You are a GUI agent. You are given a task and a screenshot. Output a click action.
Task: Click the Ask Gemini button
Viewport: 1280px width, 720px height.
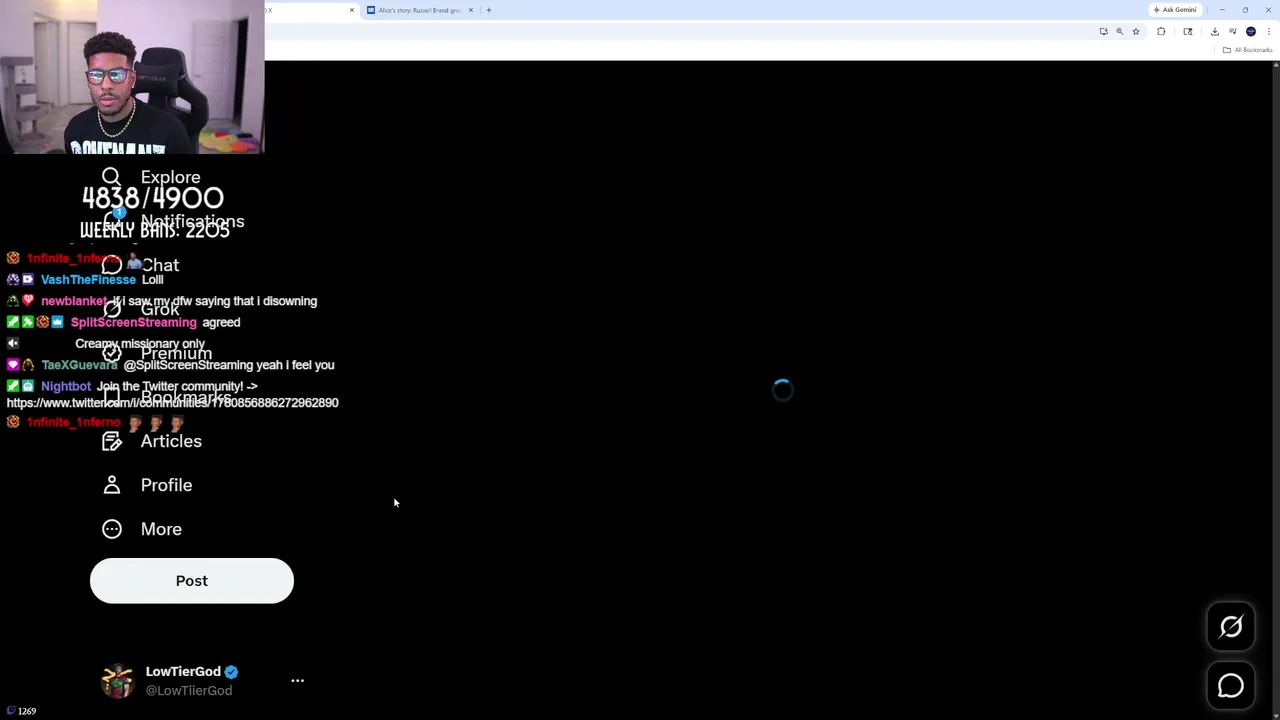click(1174, 10)
